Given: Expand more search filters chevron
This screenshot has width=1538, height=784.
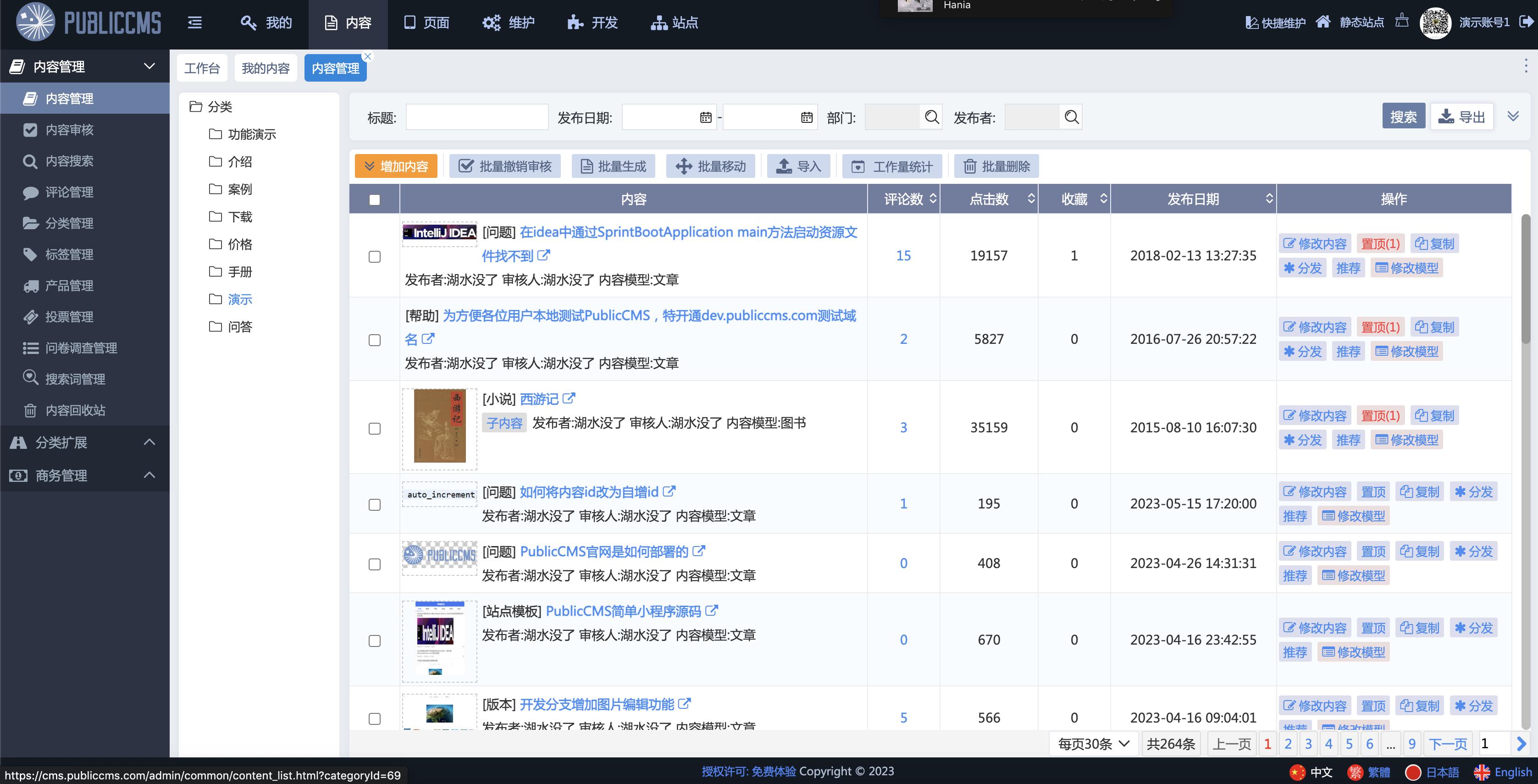Looking at the screenshot, I should (1513, 116).
